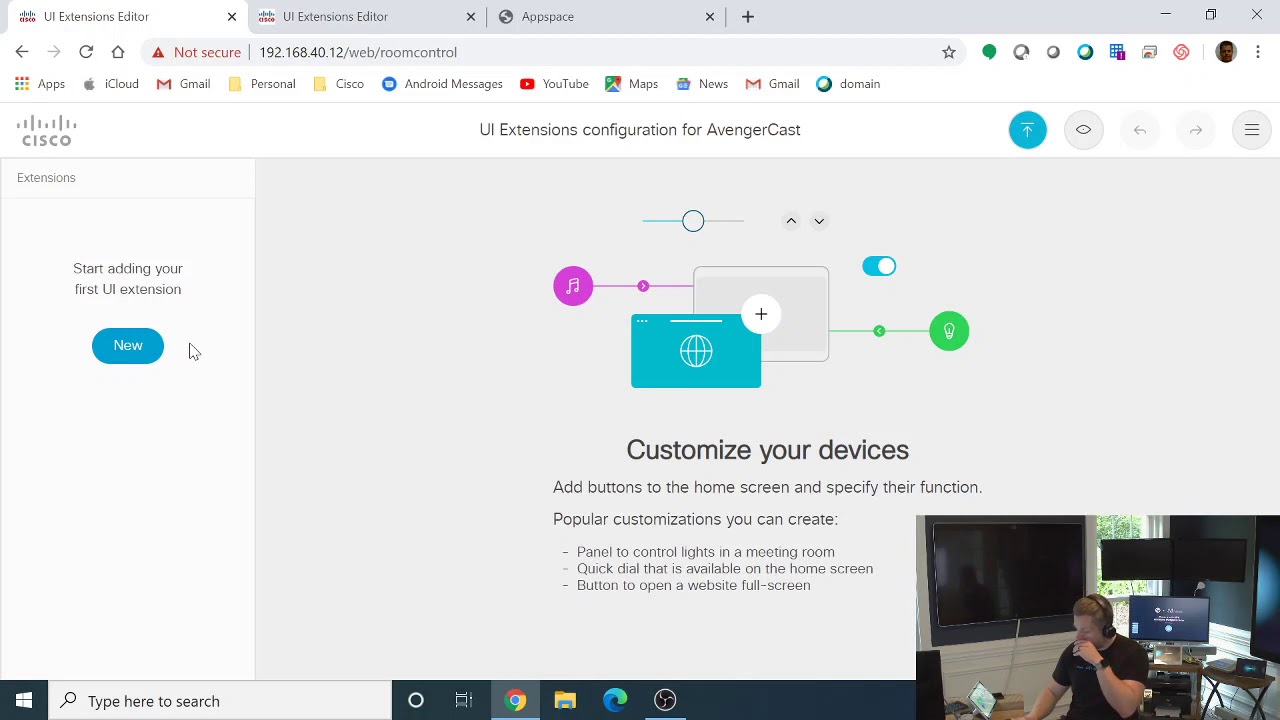
Task: Open the YouTube bookmark
Action: 554,84
